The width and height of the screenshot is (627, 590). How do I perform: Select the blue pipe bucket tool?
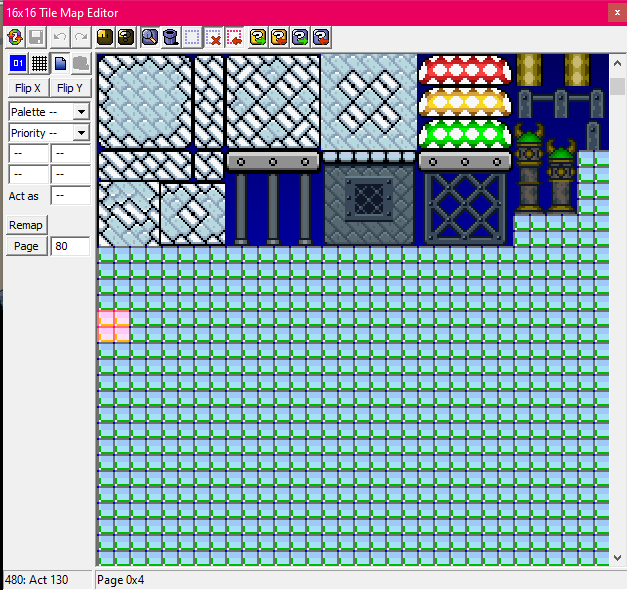click(x=171, y=38)
